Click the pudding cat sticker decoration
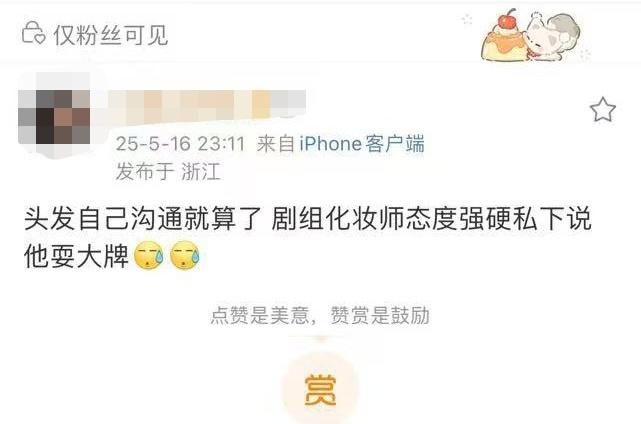The width and height of the screenshot is (641, 424). pos(531,36)
